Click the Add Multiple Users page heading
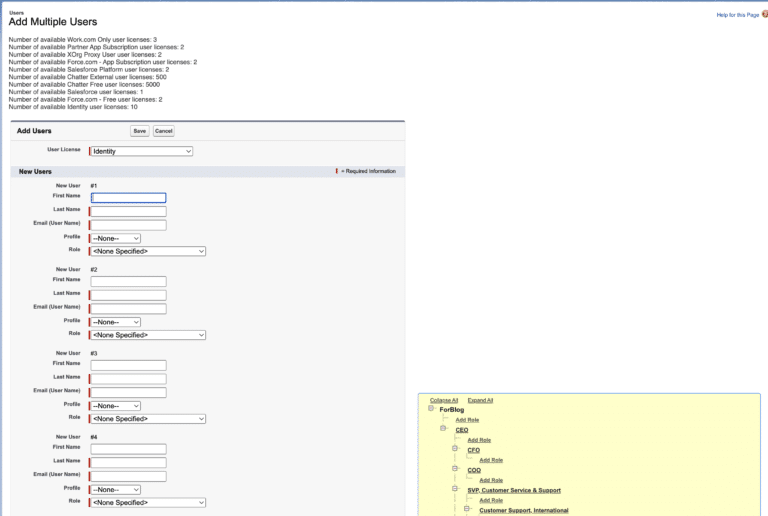The image size is (768, 516). click(x=53, y=22)
